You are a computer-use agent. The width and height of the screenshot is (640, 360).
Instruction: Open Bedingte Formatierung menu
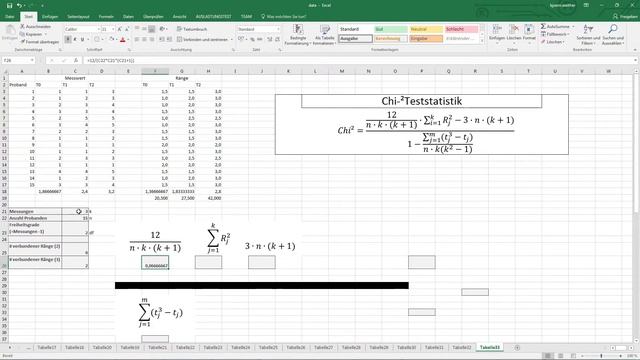coord(298,34)
